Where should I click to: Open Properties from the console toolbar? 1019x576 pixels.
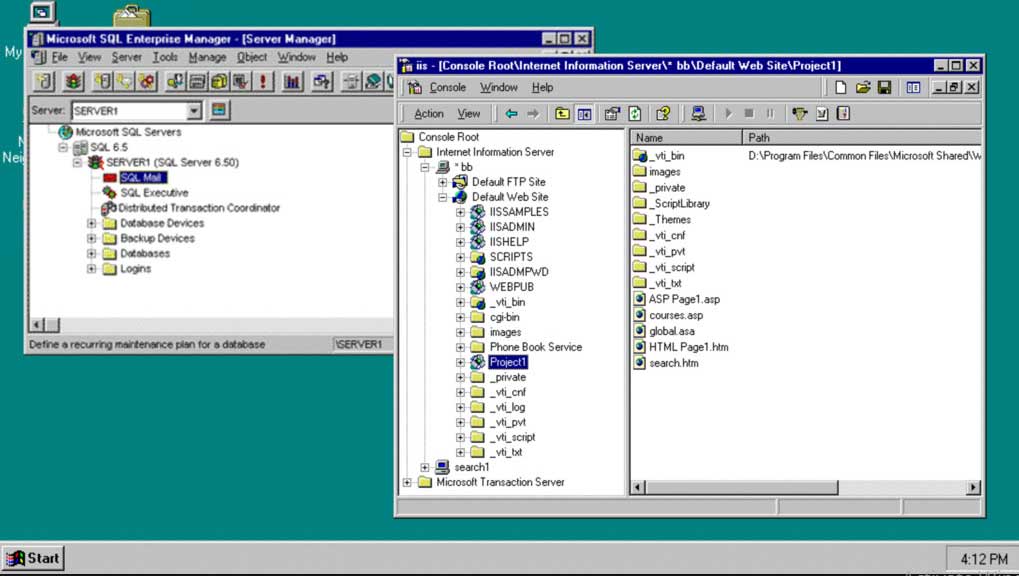coord(612,113)
